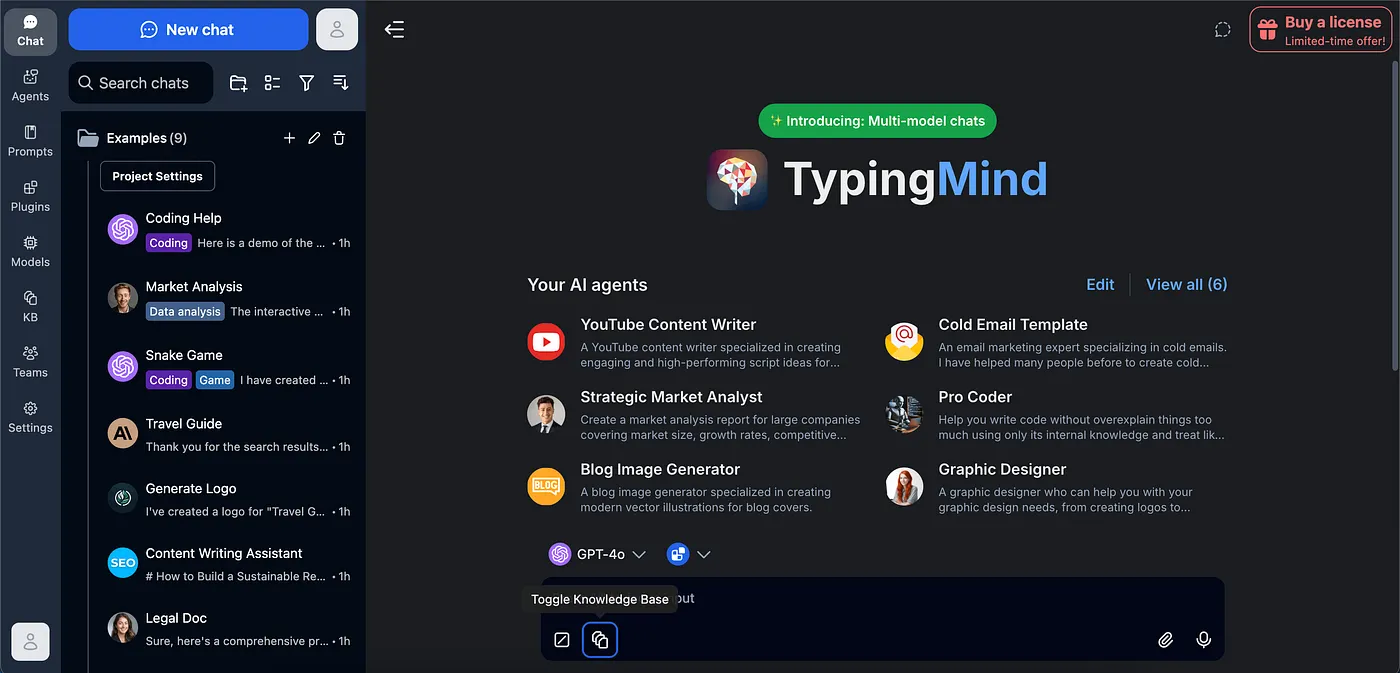
Task: Open the Coding Help chat
Action: pyautogui.click(x=229, y=230)
